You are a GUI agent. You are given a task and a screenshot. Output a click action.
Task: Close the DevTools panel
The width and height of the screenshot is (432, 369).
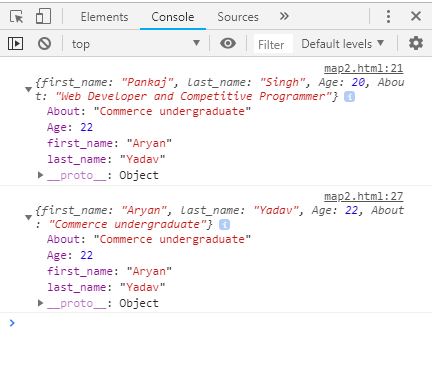(416, 16)
